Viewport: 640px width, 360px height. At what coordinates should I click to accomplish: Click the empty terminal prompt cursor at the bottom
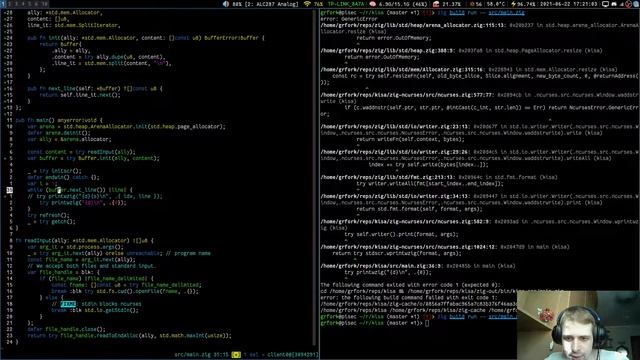click(427, 323)
